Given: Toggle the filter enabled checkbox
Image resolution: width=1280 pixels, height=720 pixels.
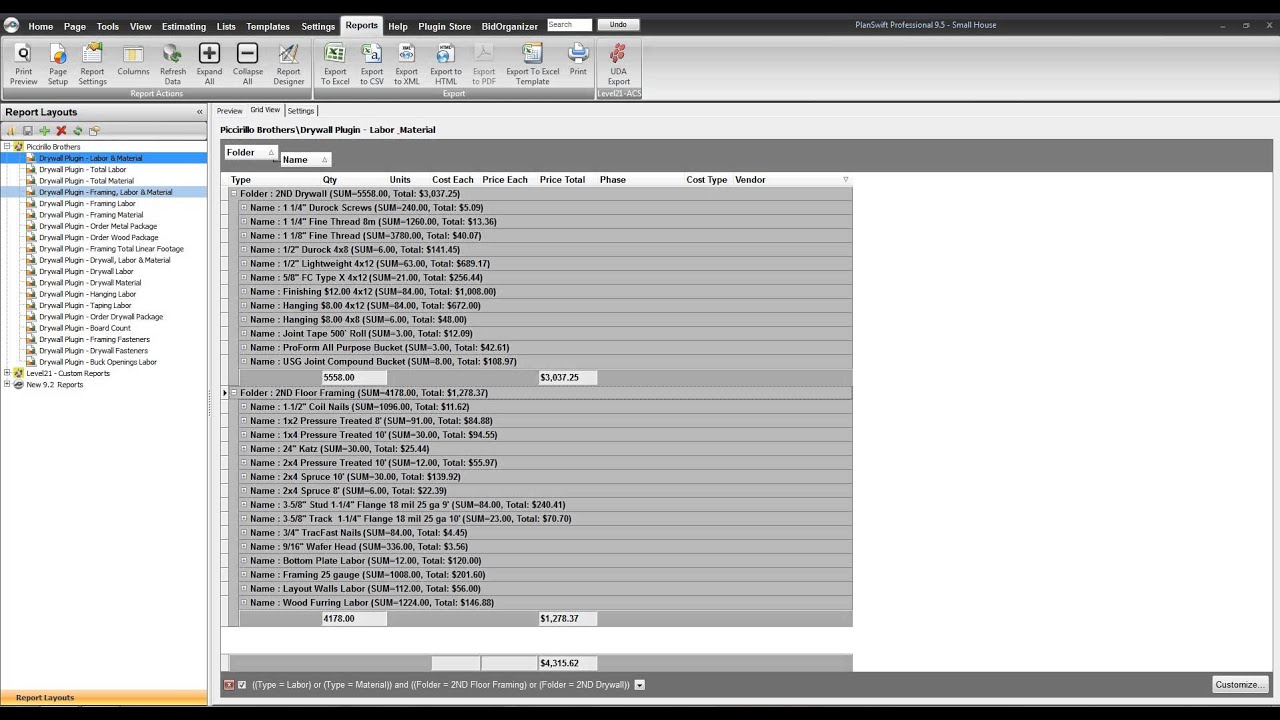Looking at the screenshot, I should 242,685.
